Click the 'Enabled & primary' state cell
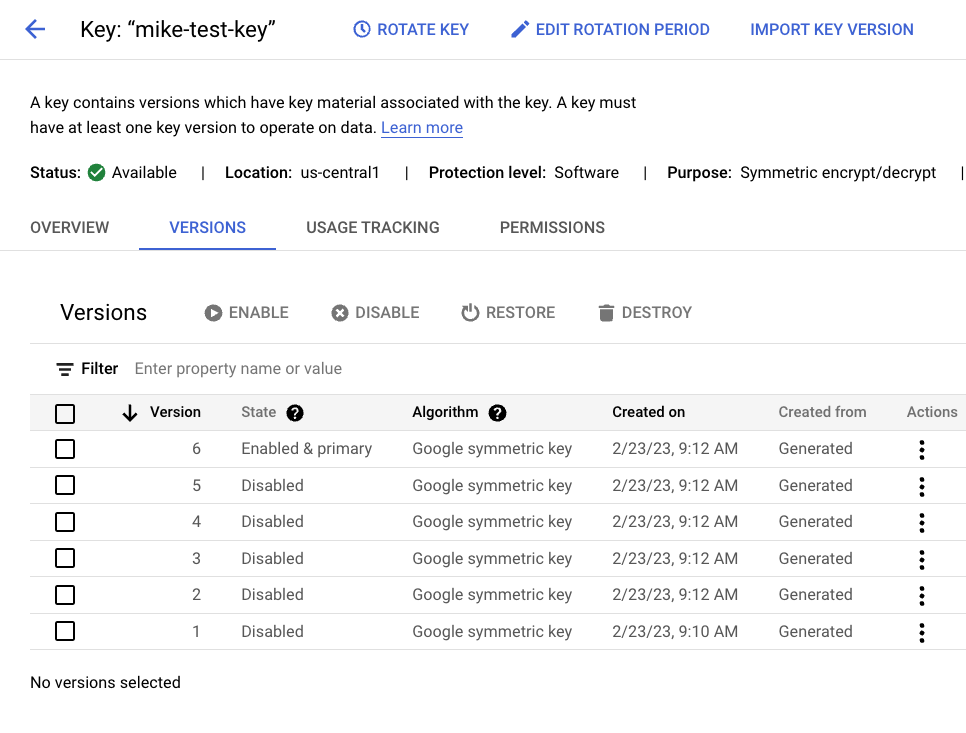 (306, 448)
